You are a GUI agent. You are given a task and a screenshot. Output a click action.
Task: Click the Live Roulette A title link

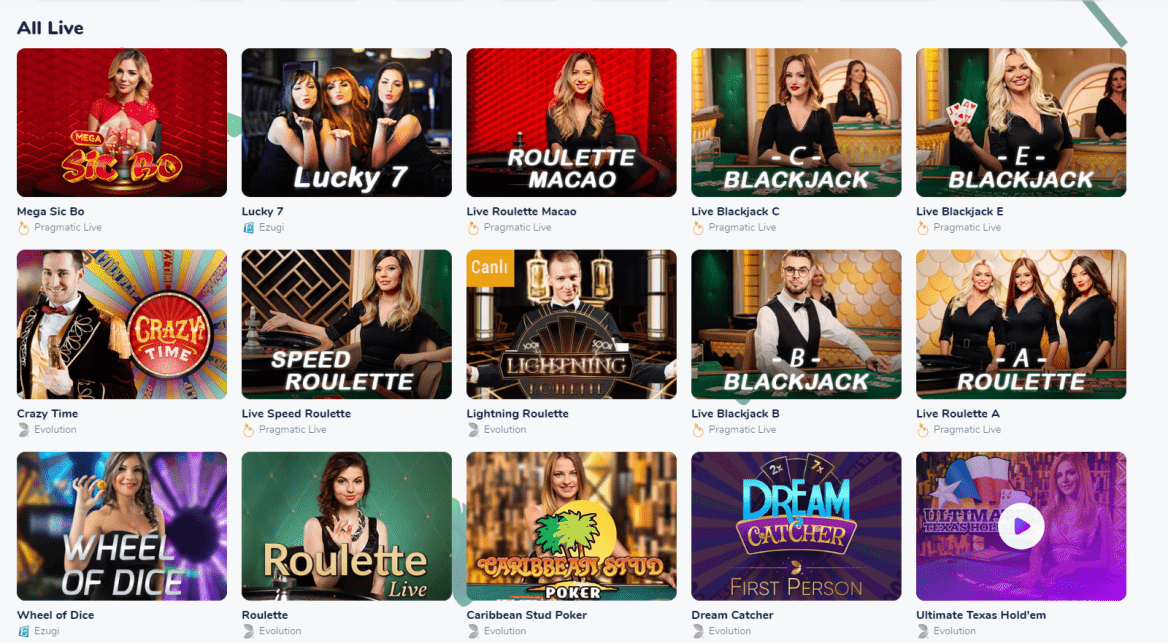958,414
